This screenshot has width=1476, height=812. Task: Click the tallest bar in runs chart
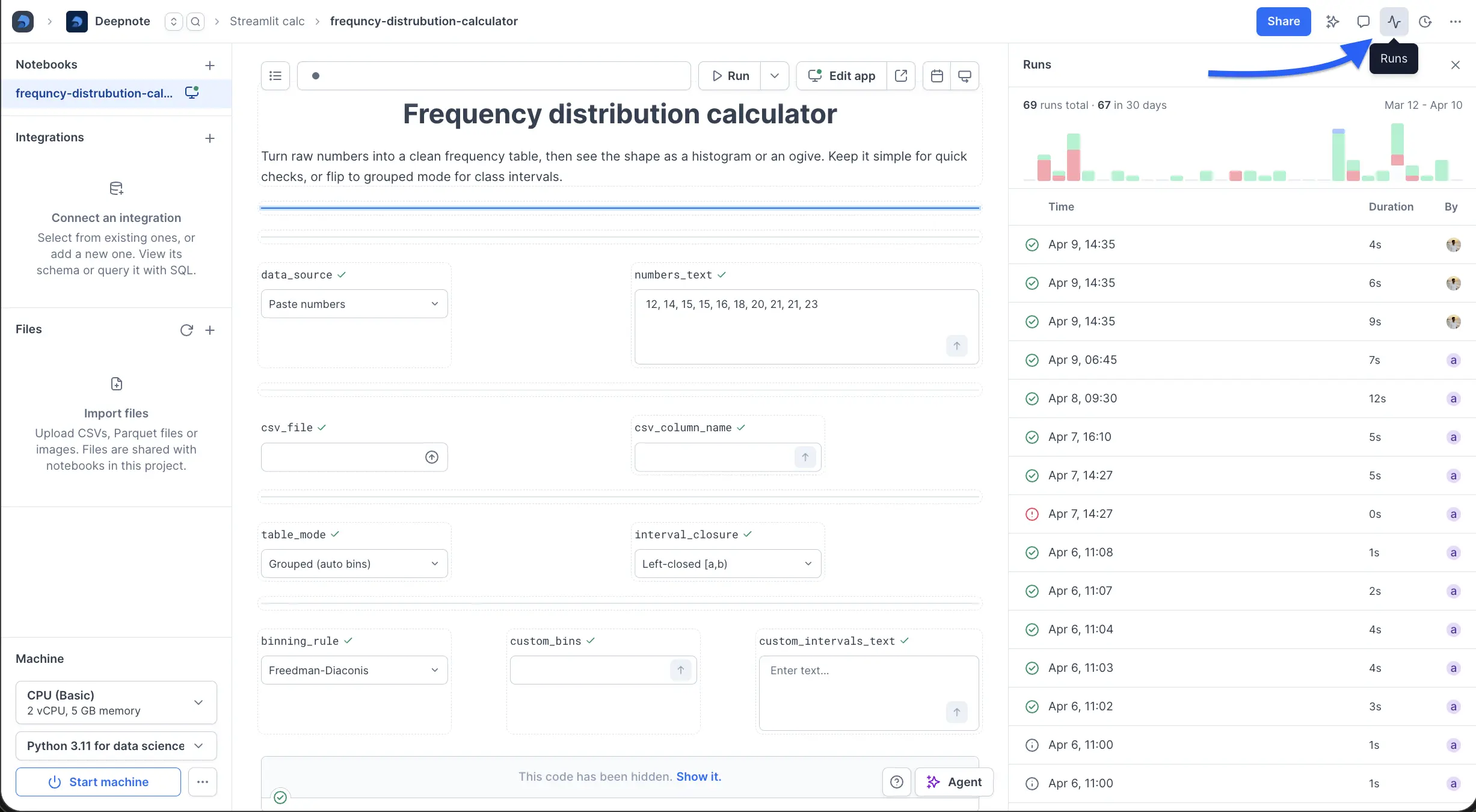point(1397,152)
